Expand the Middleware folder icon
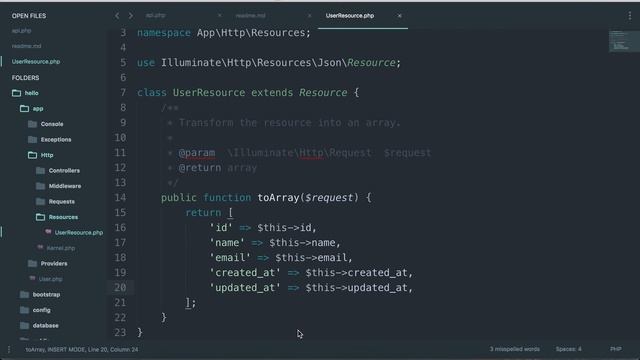This screenshot has height=360, width=640. 40,186
